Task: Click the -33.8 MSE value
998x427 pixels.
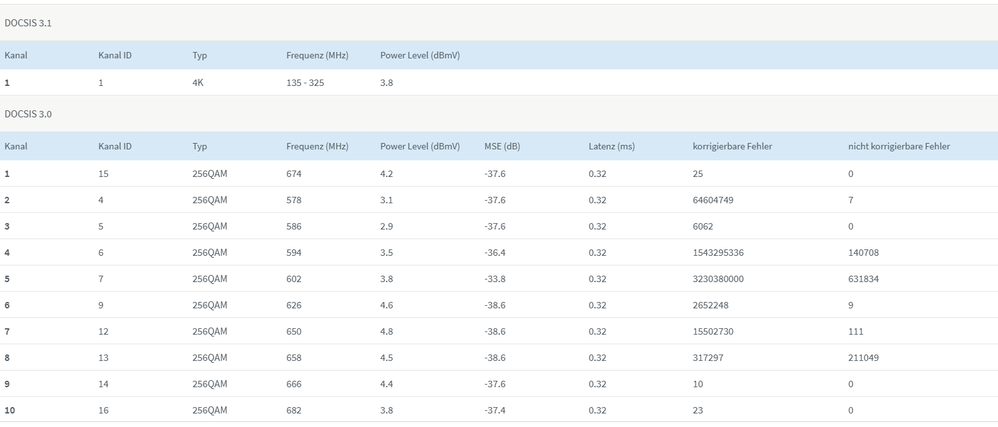Action: pyautogui.click(x=495, y=279)
